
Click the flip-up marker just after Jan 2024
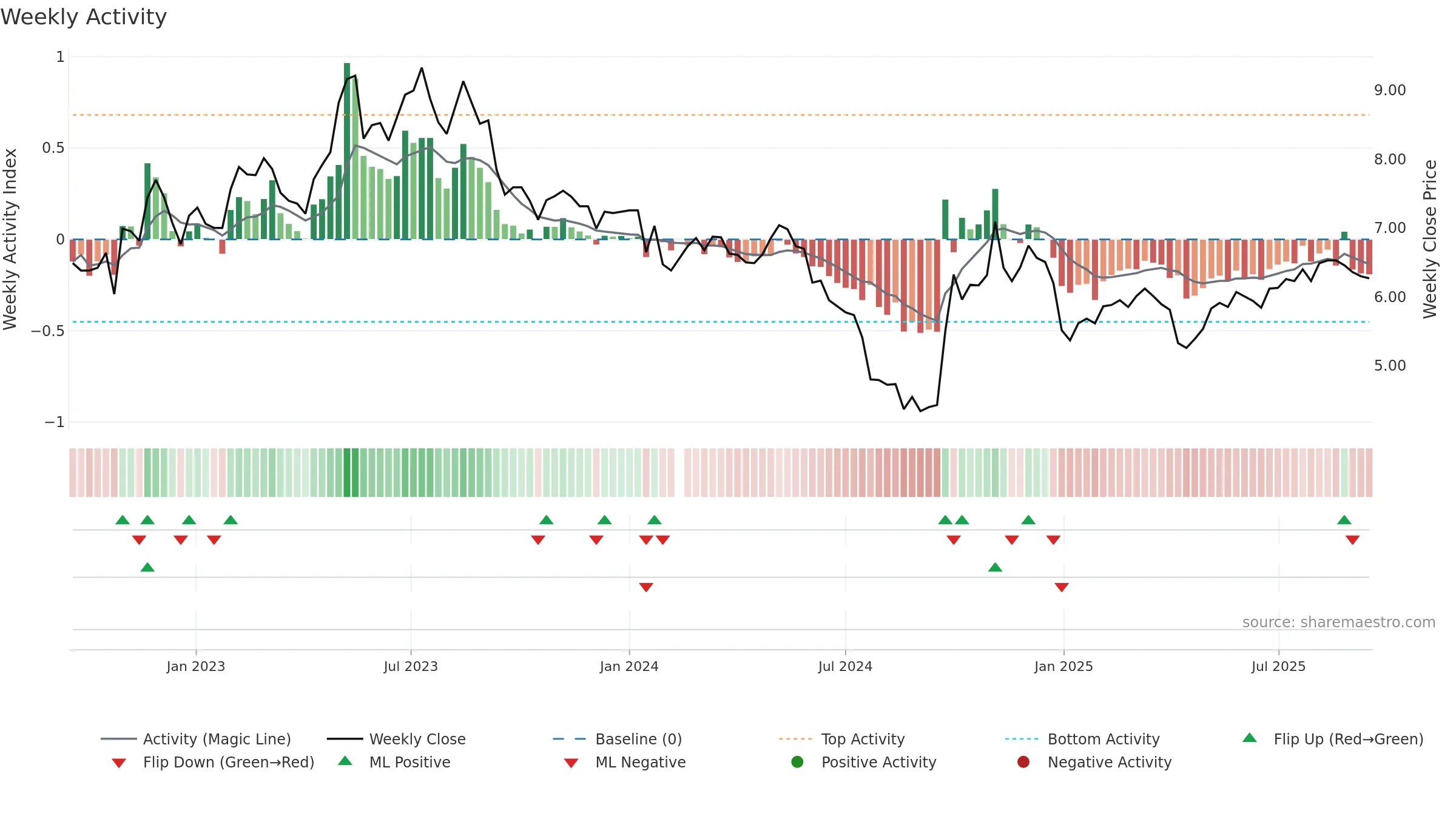pyautogui.click(x=654, y=520)
